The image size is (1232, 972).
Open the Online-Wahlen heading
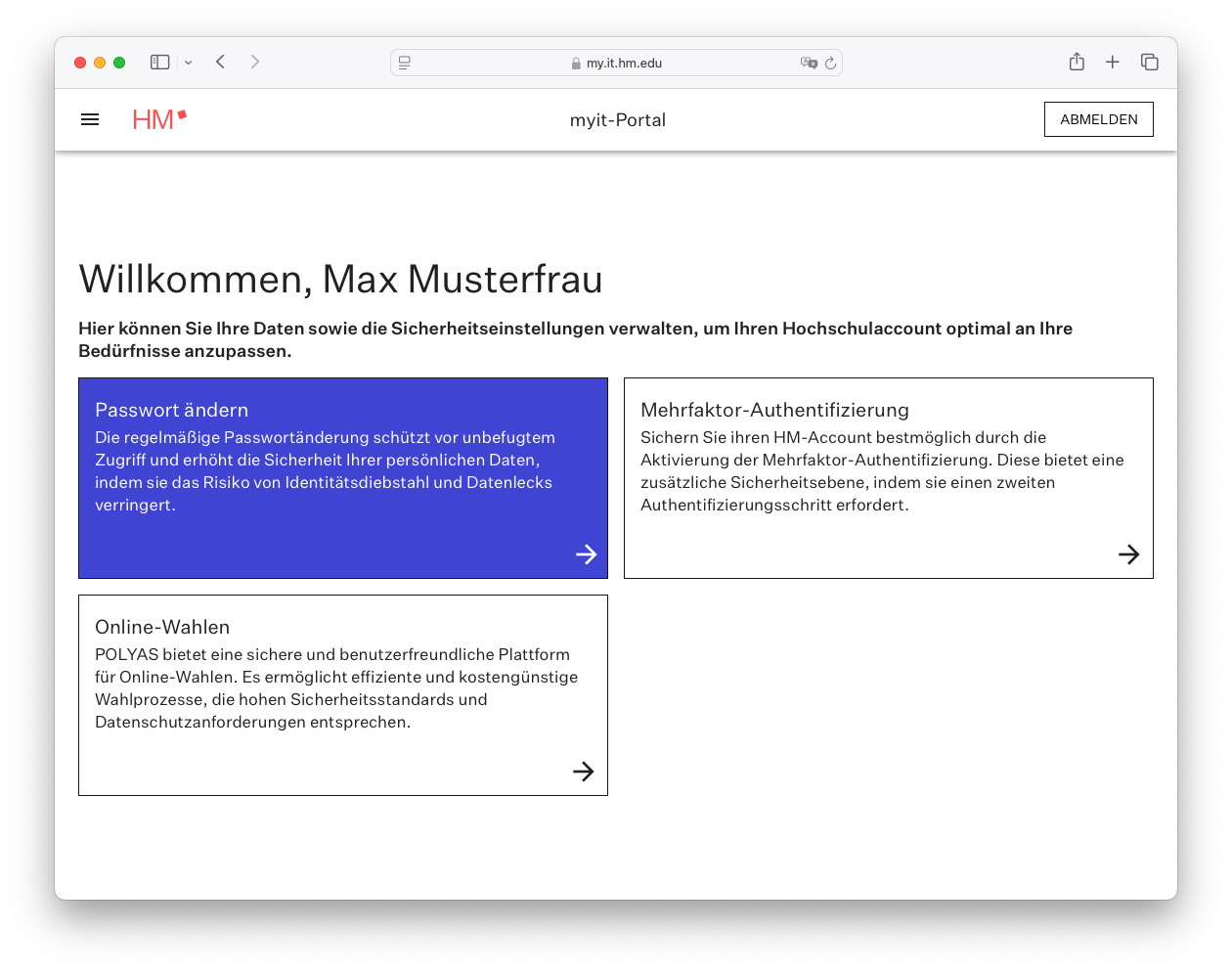(x=162, y=627)
